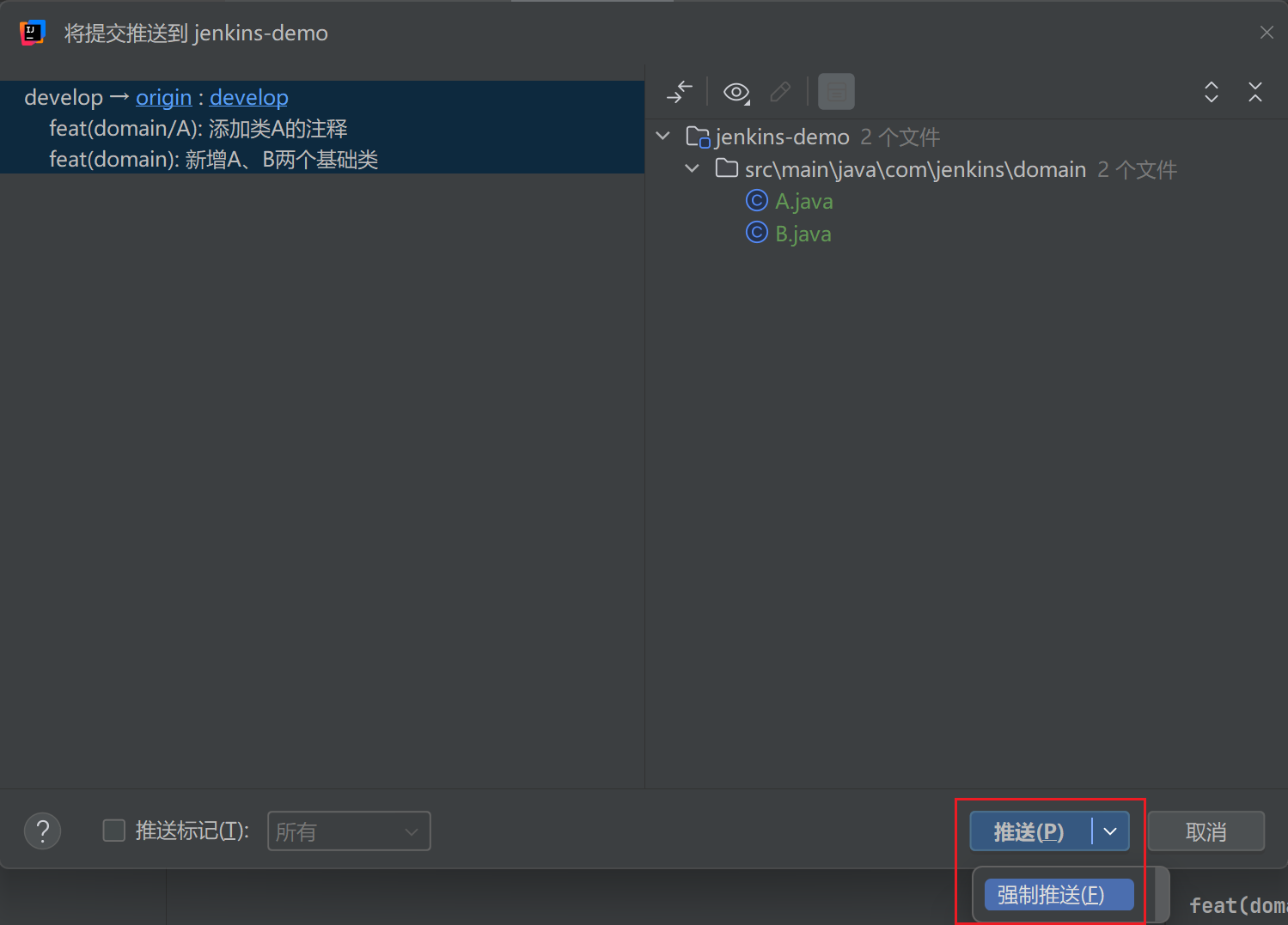Screen dimensions: 1288x925
Task: Collapse all files in the tree
Action: tap(1254, 92)
